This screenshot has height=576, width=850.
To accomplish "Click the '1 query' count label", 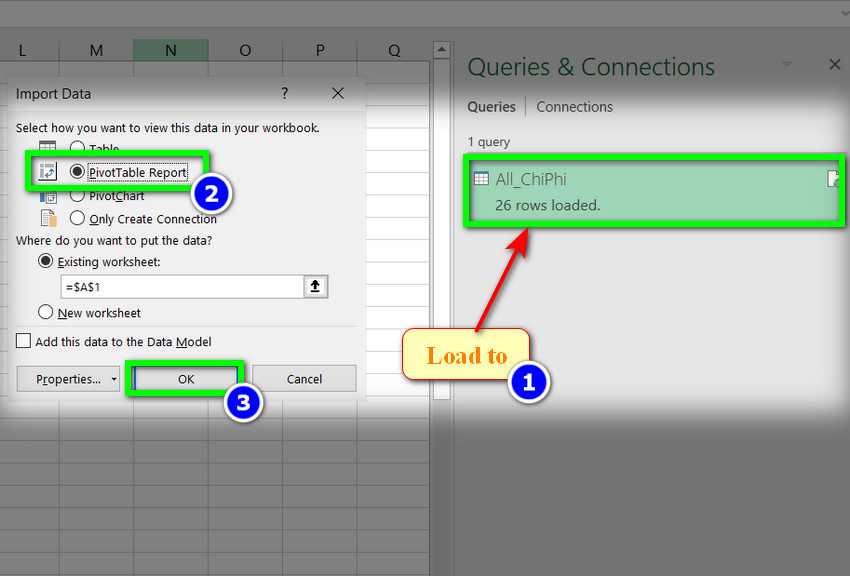I will (488, 141).
